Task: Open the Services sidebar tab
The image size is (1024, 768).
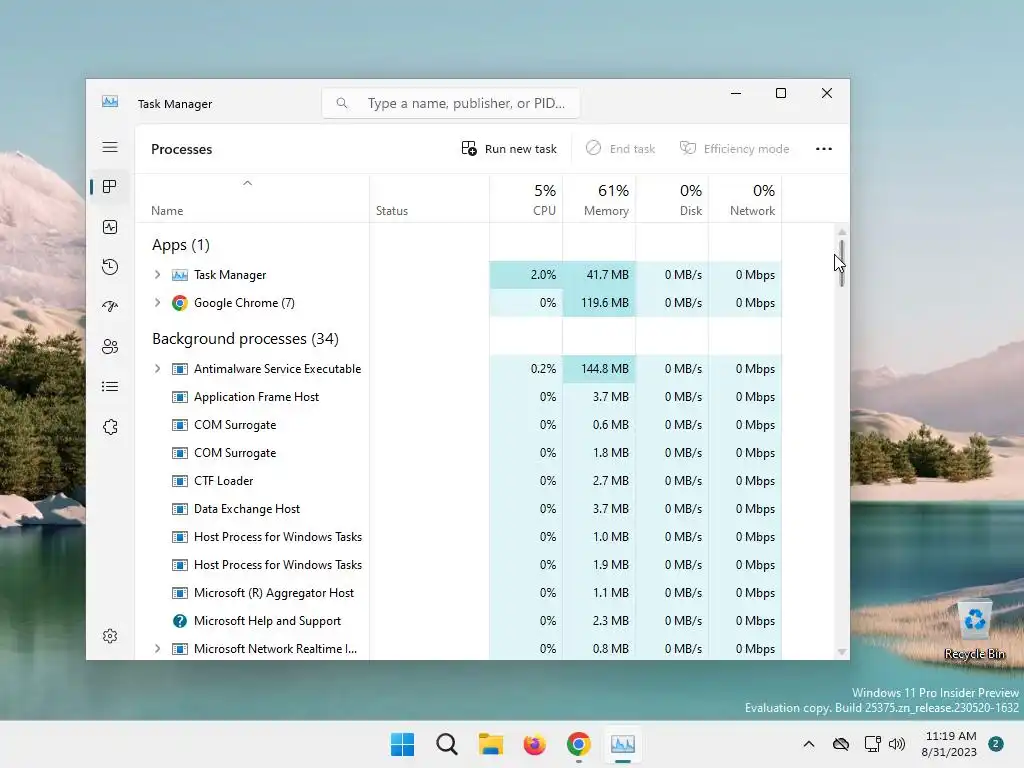Action: tap(110, 426)
